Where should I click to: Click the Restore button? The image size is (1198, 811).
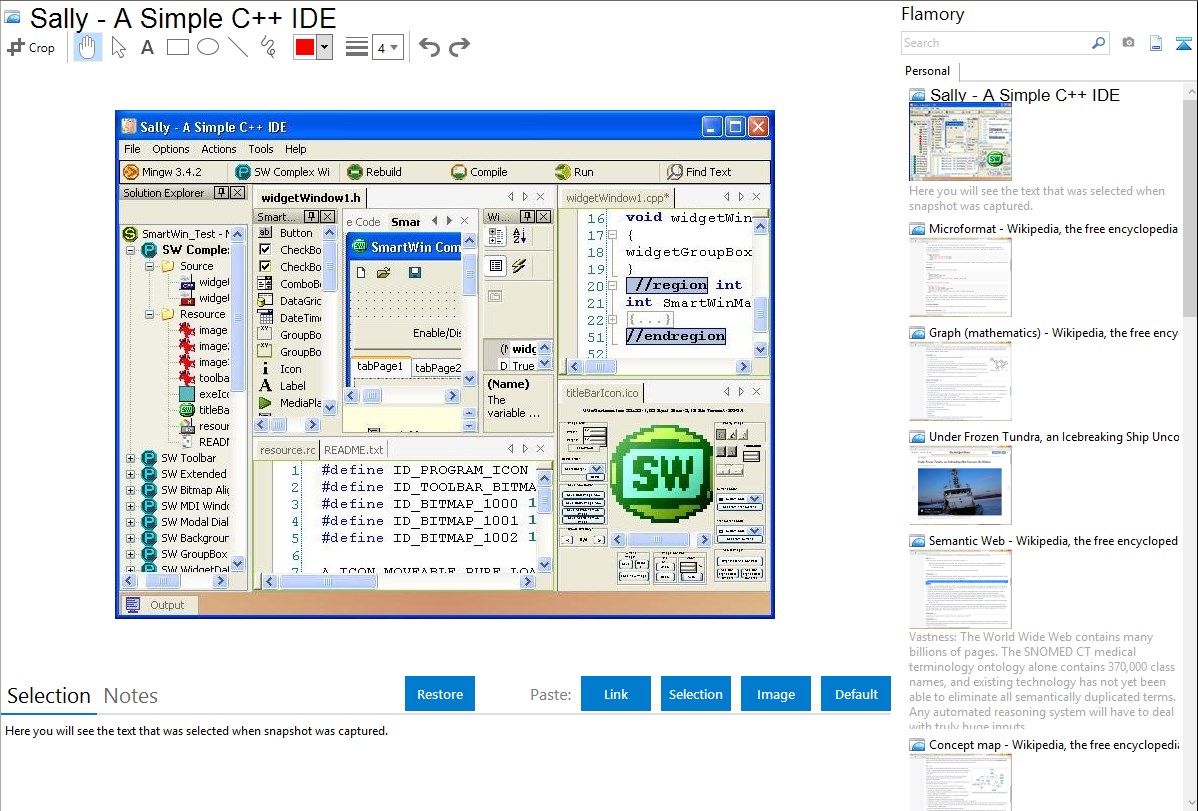(440, 694)
